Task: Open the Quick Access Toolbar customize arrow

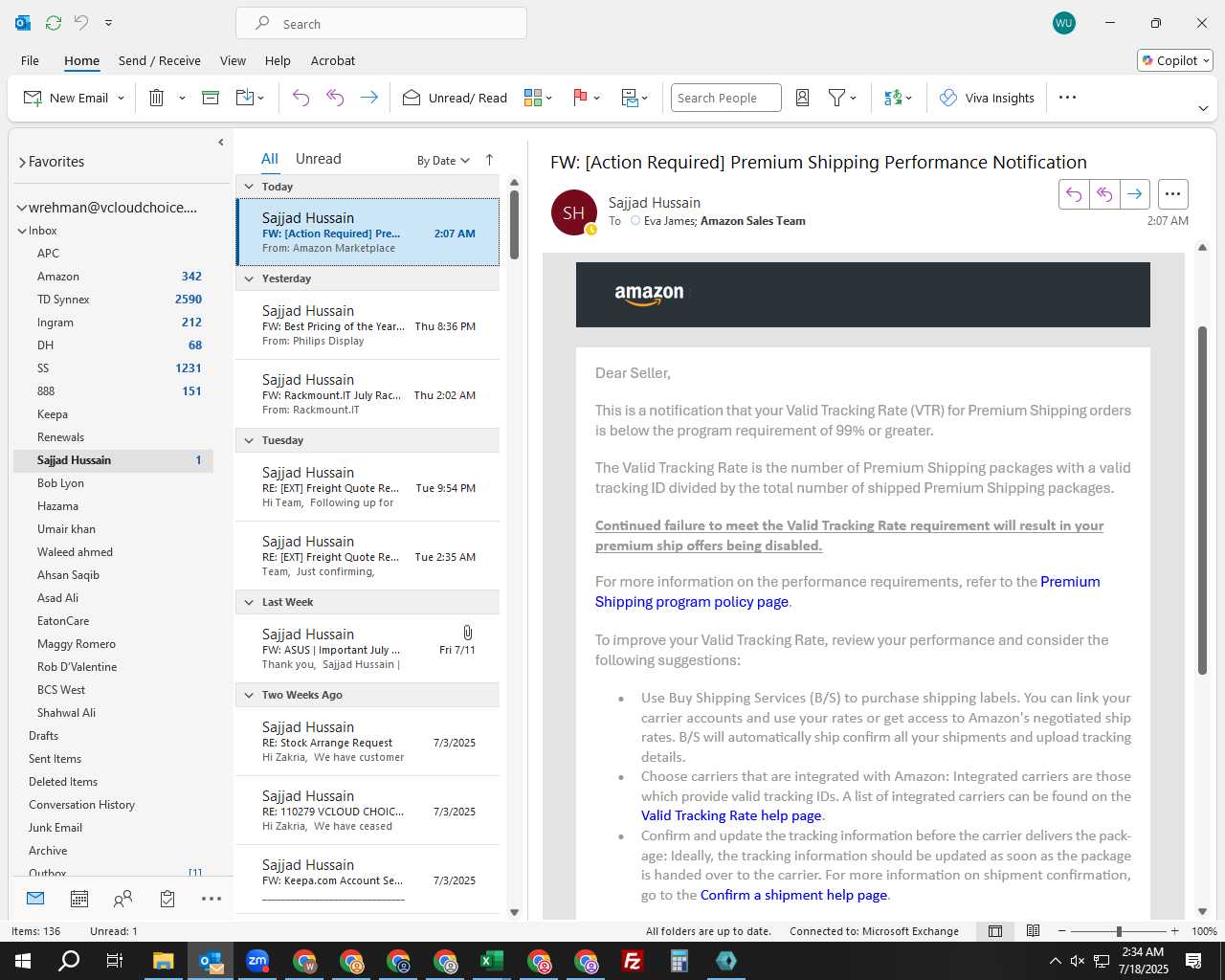Action: tap(108, 23)
